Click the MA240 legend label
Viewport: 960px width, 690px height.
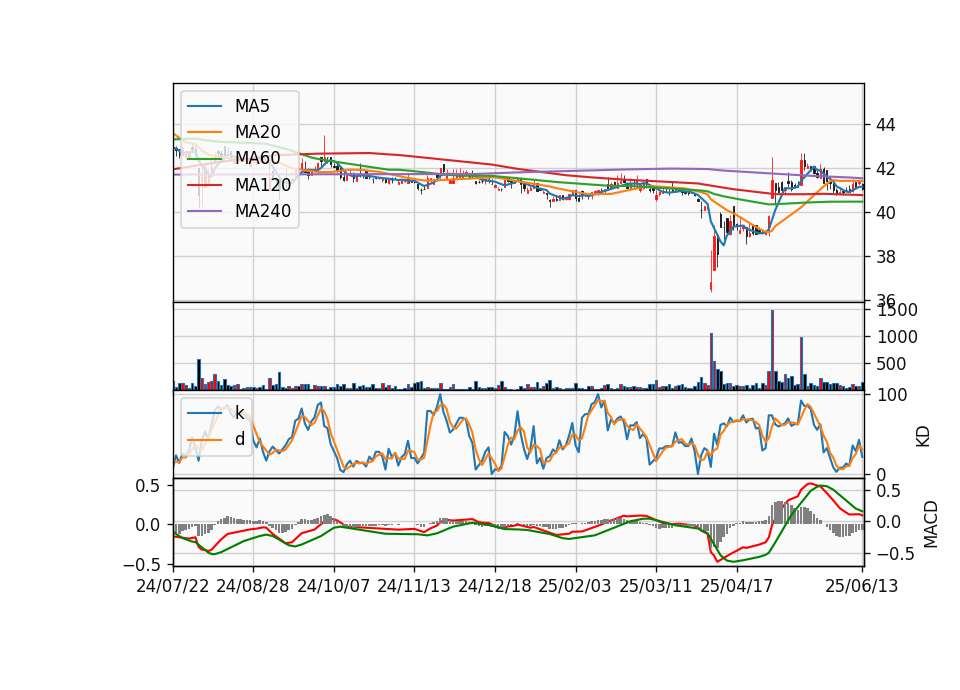tap(263, 211)
